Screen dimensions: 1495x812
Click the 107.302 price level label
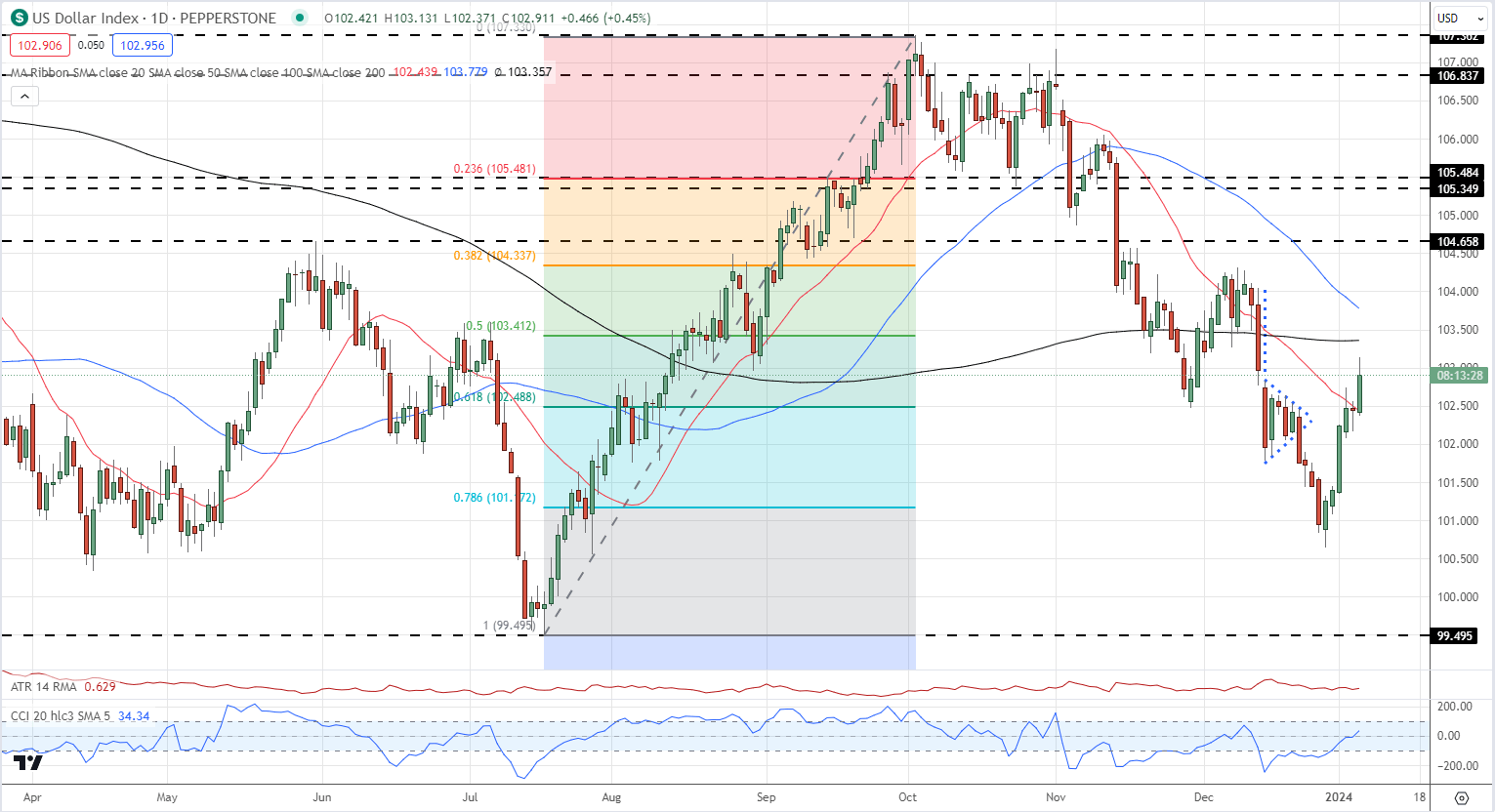click(x=1458, y=37)
